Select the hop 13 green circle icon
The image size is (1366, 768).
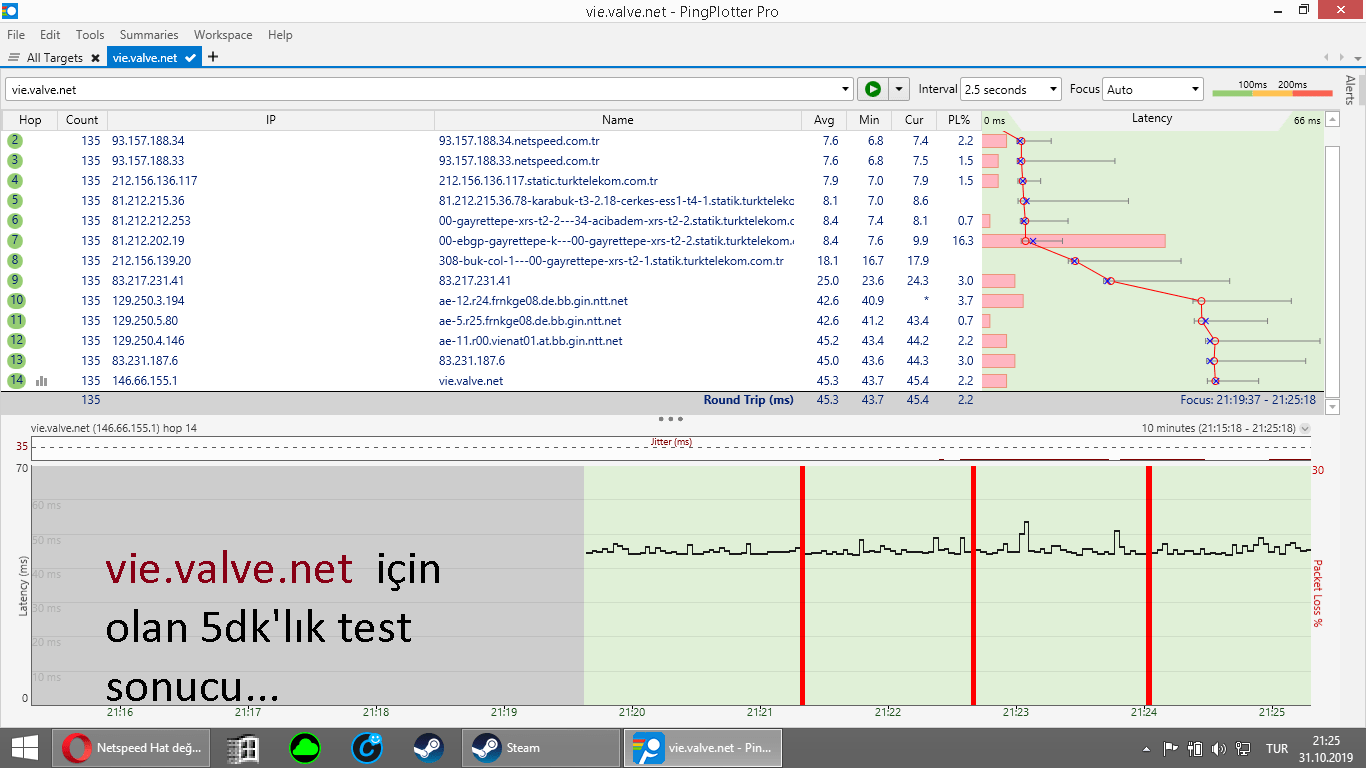15,361
